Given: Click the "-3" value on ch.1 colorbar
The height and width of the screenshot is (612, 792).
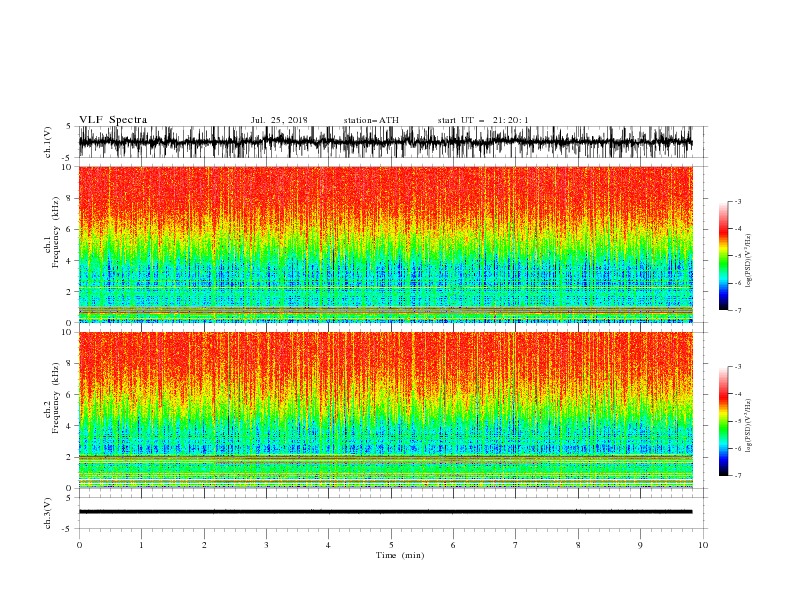Looking at the screenshot, I should pos(737,201).
